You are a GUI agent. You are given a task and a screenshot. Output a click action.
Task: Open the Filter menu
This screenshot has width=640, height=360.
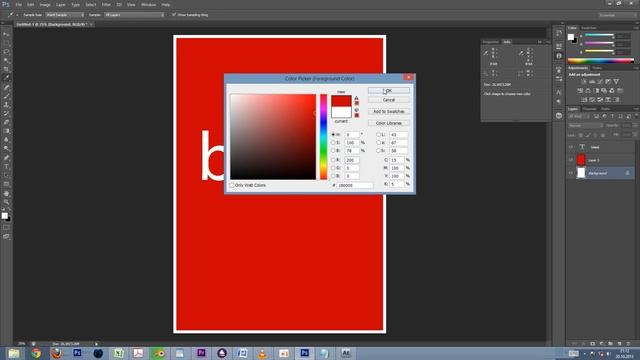click(x=106, y=4)
